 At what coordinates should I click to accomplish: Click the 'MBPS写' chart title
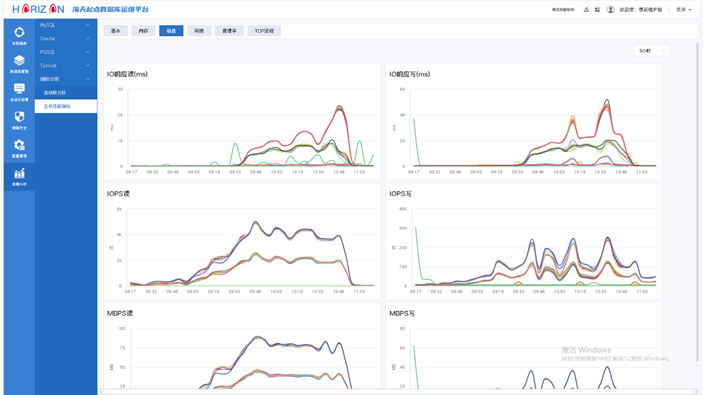(402, 313)
